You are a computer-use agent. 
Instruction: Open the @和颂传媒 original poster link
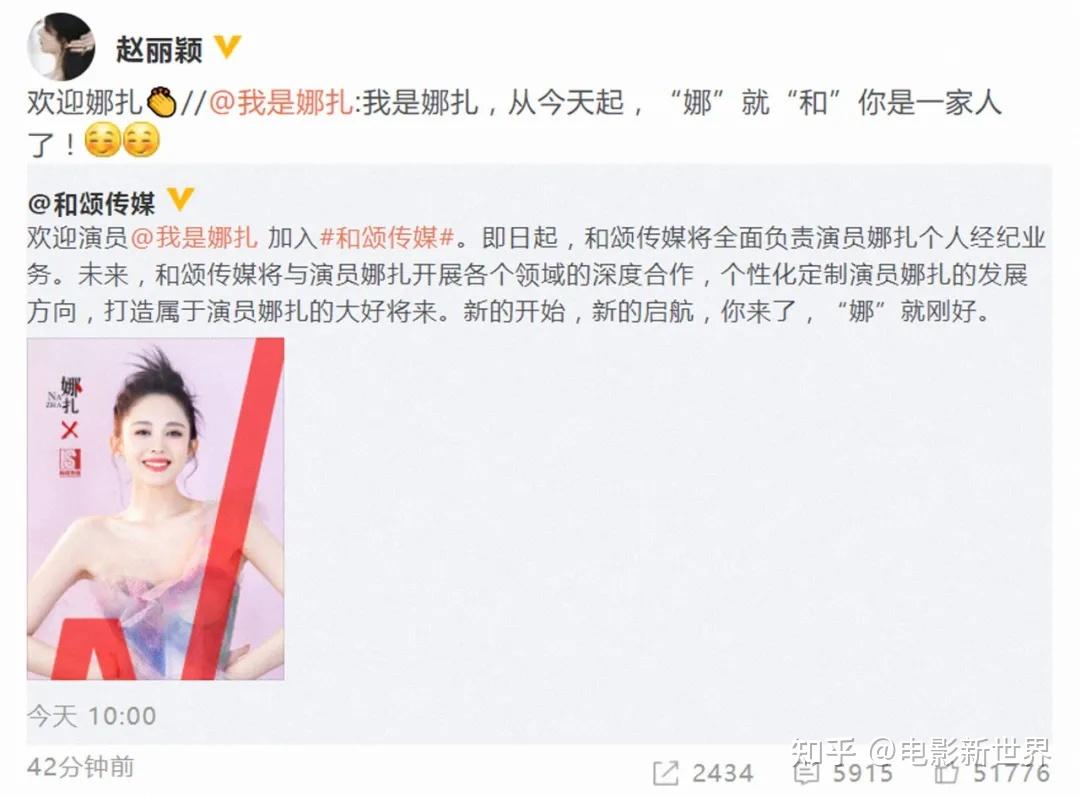[91, 203]
